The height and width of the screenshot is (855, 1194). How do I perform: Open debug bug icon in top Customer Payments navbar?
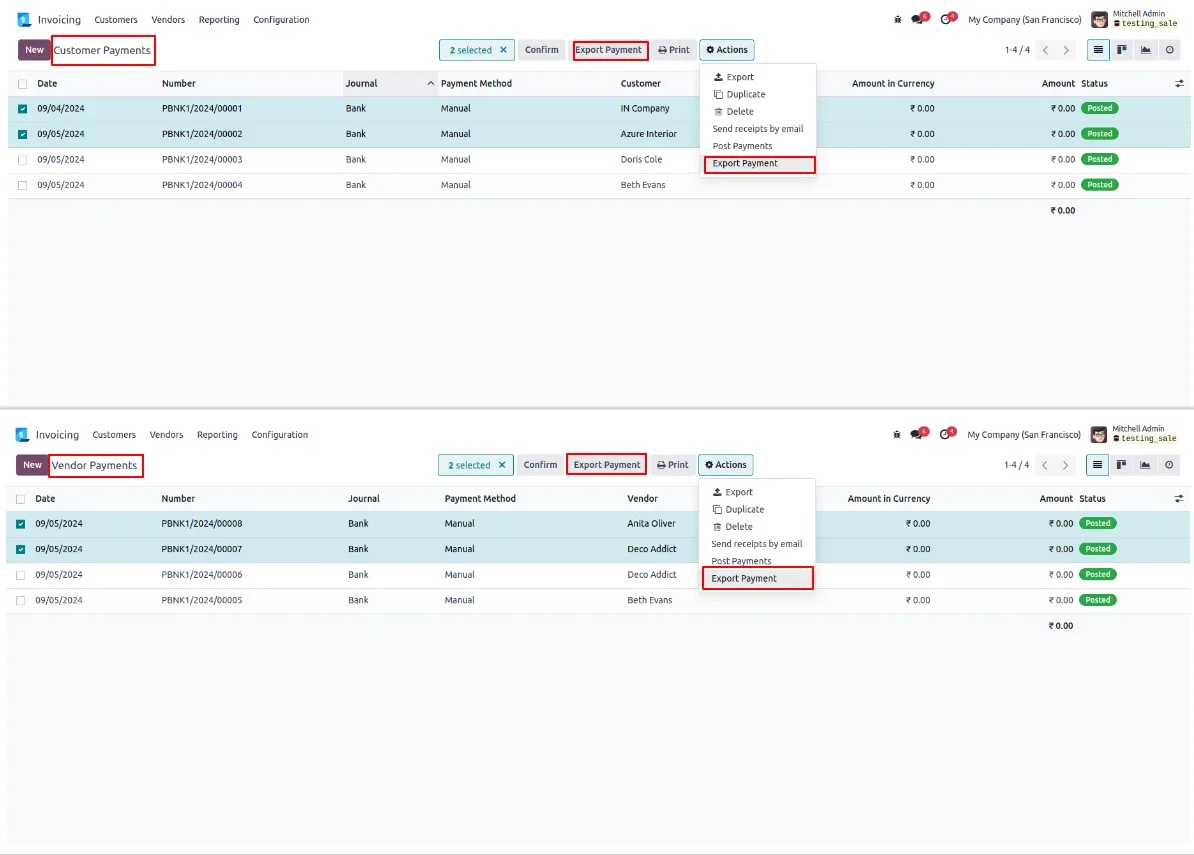[x=898, y=20]
